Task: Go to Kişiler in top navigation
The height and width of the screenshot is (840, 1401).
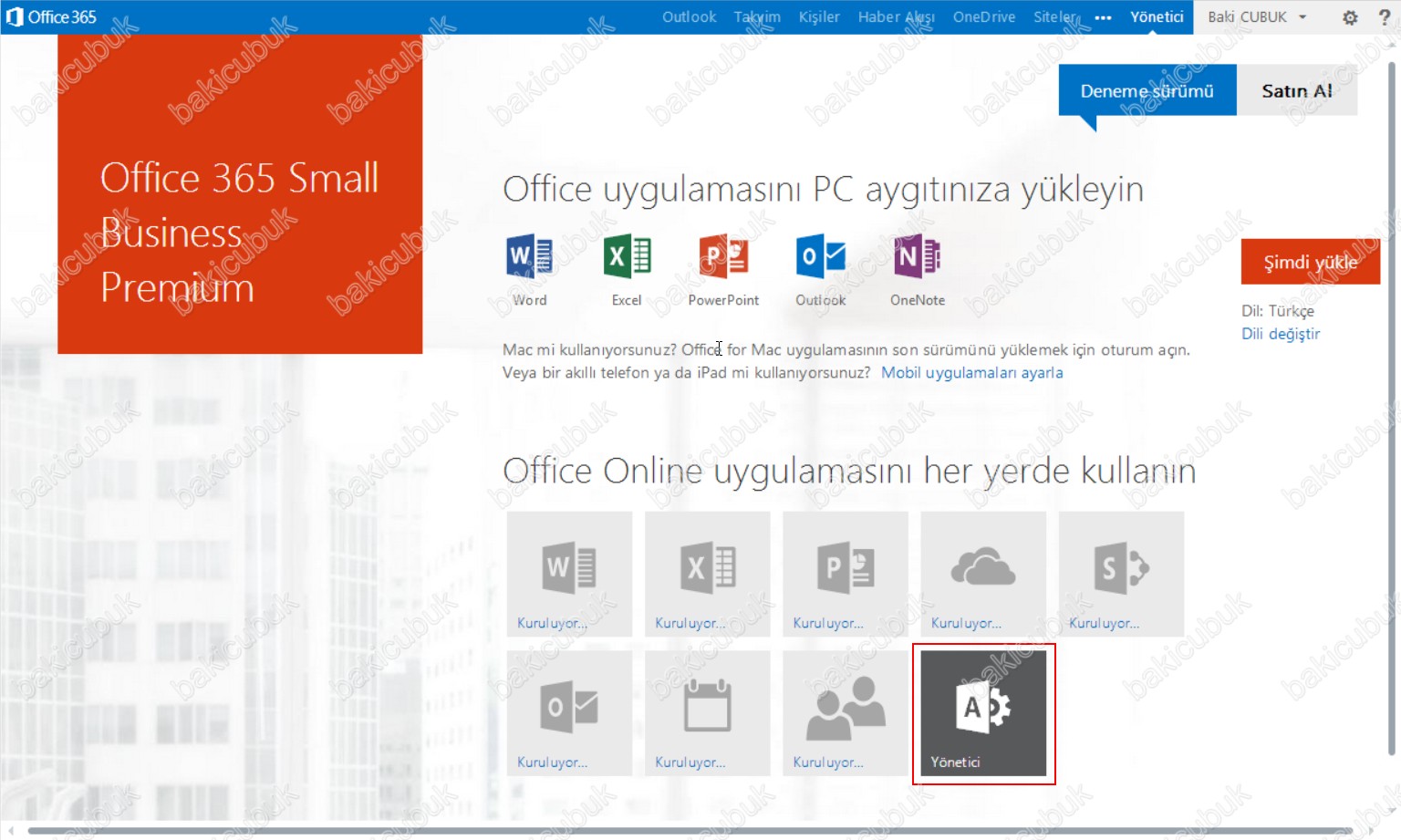Action: click(818, 16)
